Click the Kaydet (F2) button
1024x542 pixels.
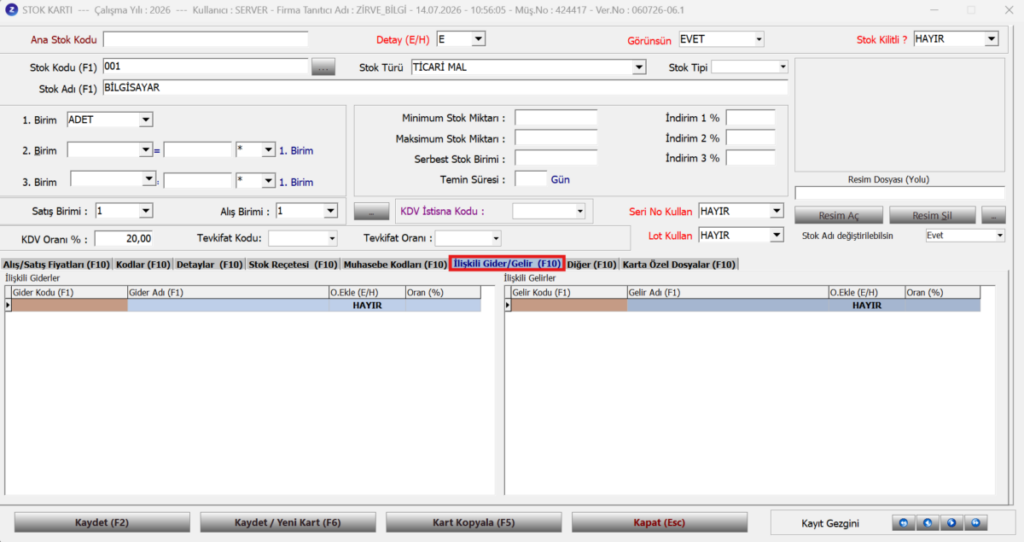102,522
